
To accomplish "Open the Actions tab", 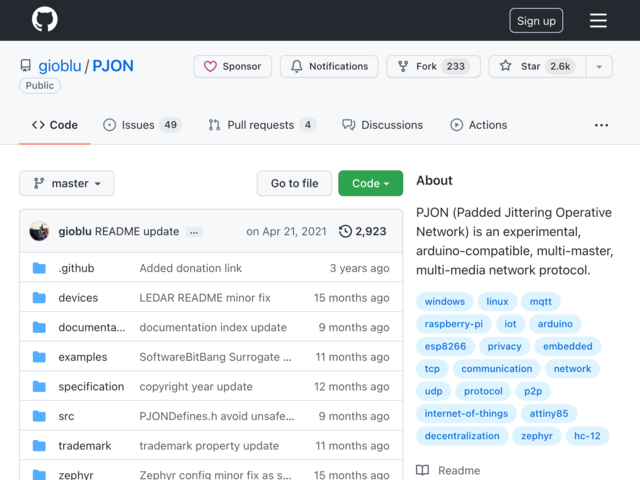I will click(478, 125).
